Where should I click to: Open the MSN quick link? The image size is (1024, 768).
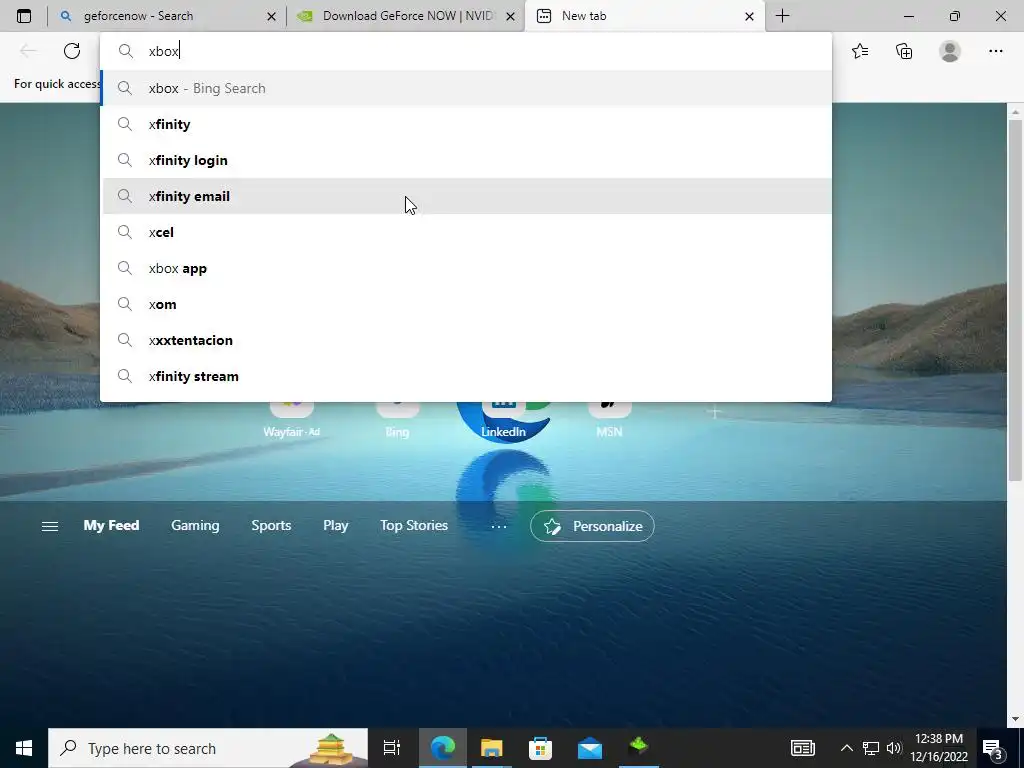coord(609,419)
